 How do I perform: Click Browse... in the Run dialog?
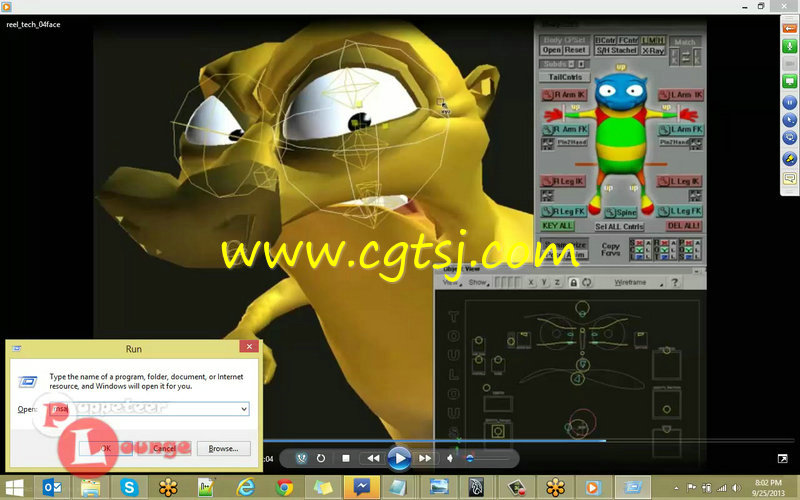pyautogui.click(x=223, y=448)
